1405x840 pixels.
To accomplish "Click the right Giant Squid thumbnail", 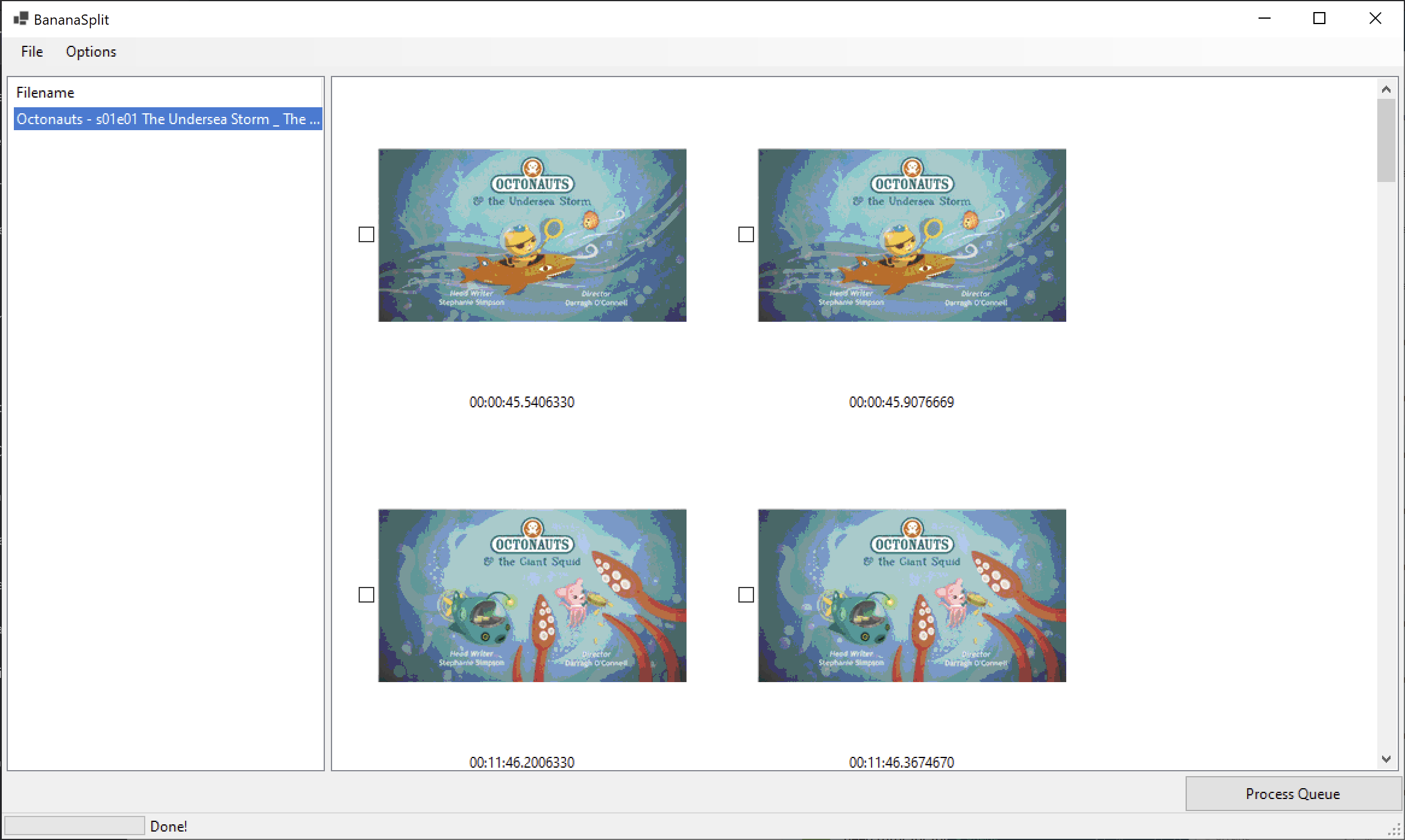I will pos(911,596).
